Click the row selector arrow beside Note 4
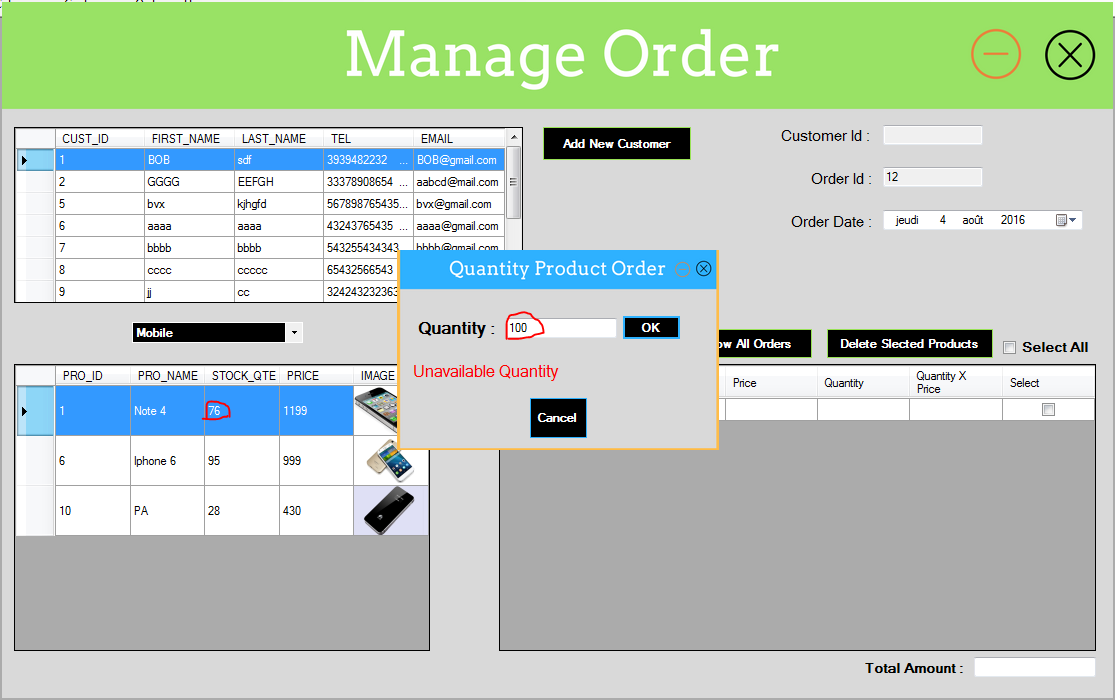Viewport: 1115px width, 700px height. click(x=27, y=410)
